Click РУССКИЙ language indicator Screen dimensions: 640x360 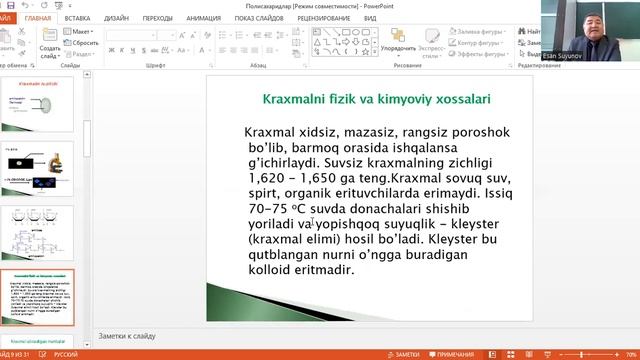(66, 354)
